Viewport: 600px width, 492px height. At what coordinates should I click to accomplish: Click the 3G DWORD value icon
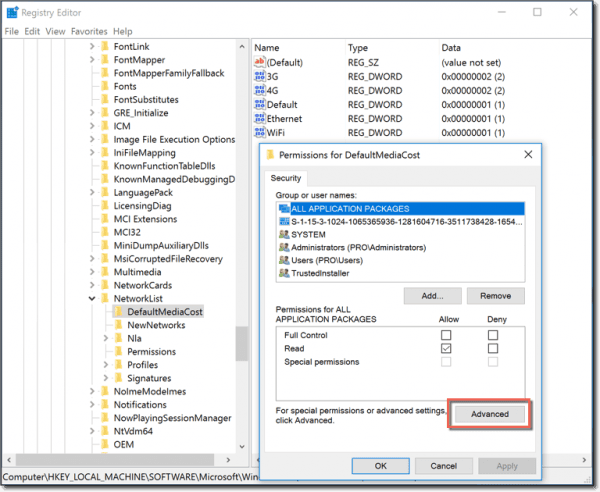(x=259, y=76)
